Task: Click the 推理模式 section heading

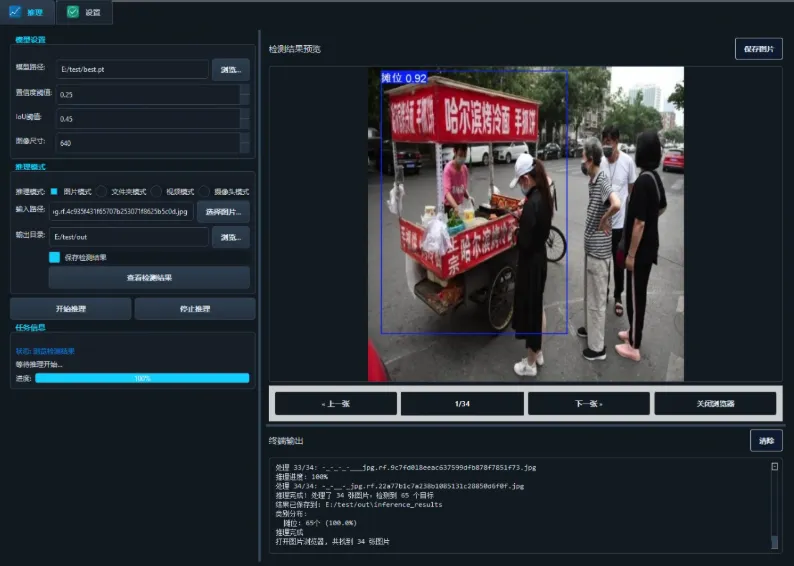Action: point(30,167)
